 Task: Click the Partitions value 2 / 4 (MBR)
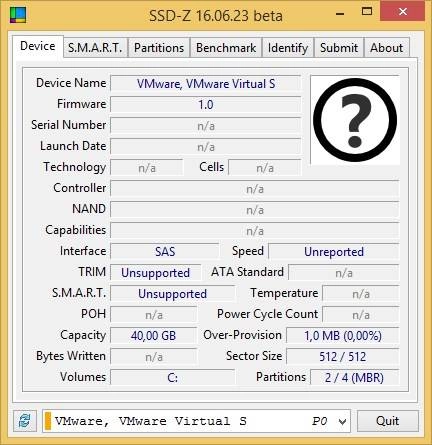pos(354,378)
